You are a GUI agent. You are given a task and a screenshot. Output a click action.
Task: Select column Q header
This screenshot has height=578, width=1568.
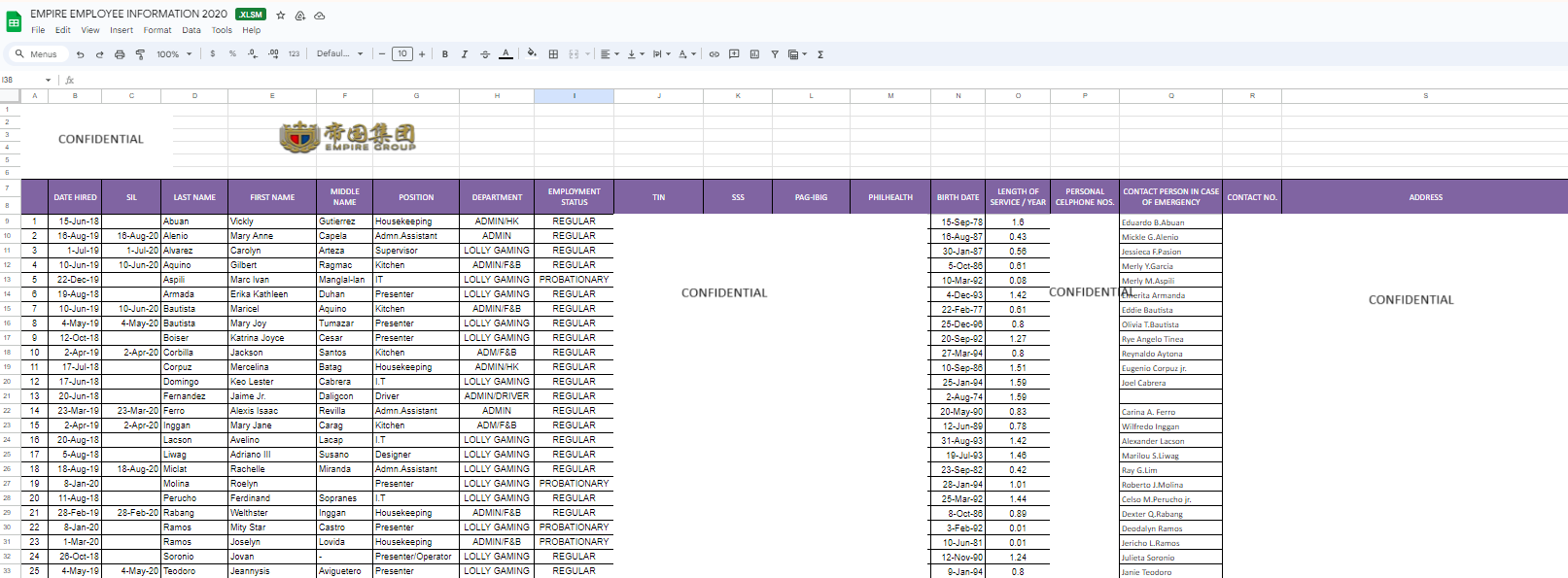(x=1171, y=96)
